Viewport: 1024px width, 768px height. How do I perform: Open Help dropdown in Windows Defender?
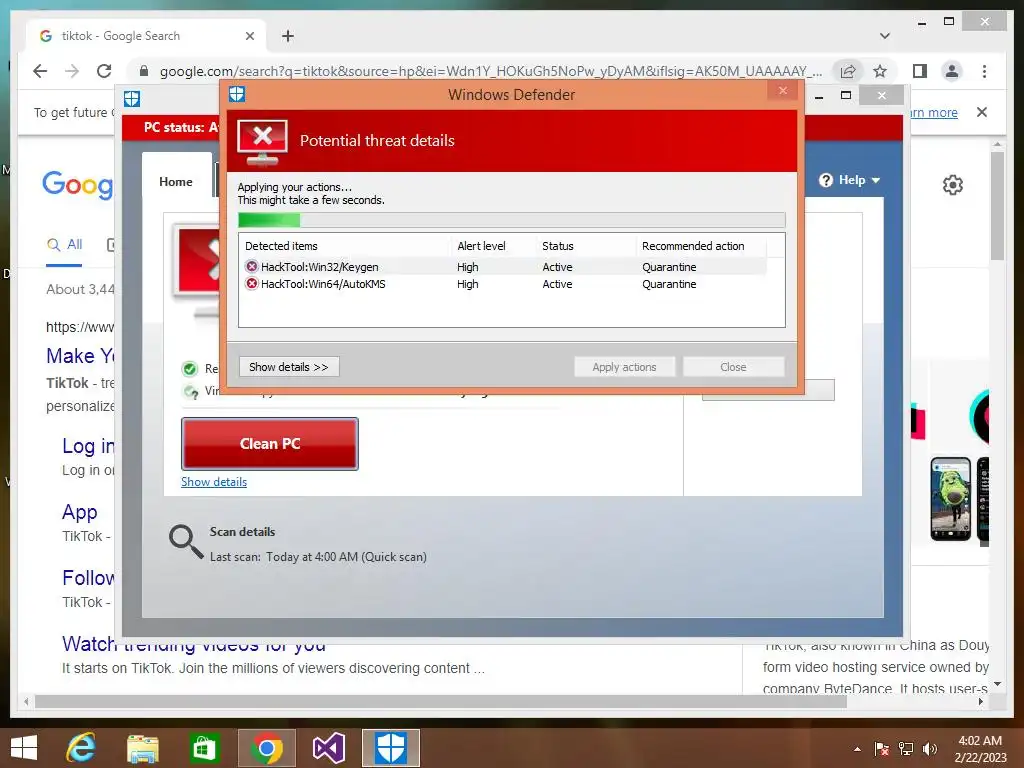pos(850,180)
